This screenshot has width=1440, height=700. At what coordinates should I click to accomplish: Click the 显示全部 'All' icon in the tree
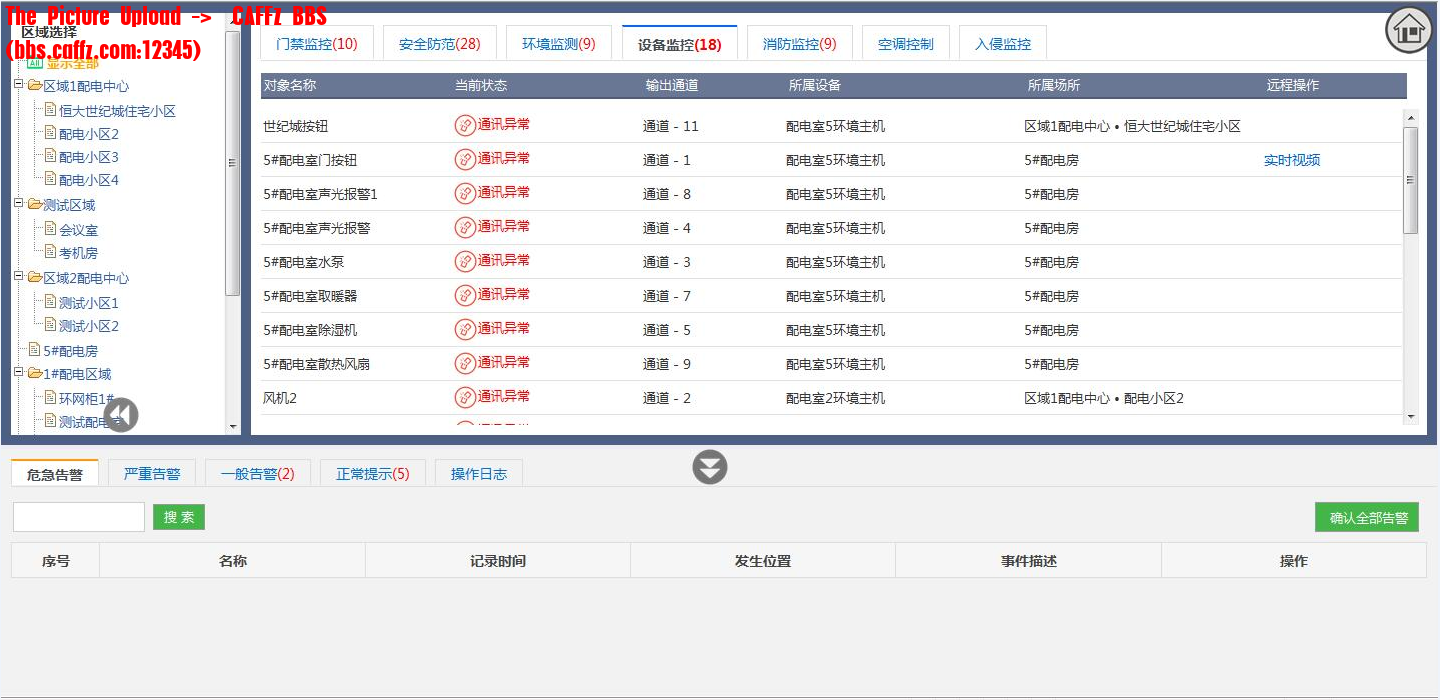click(x=34, y=63)
